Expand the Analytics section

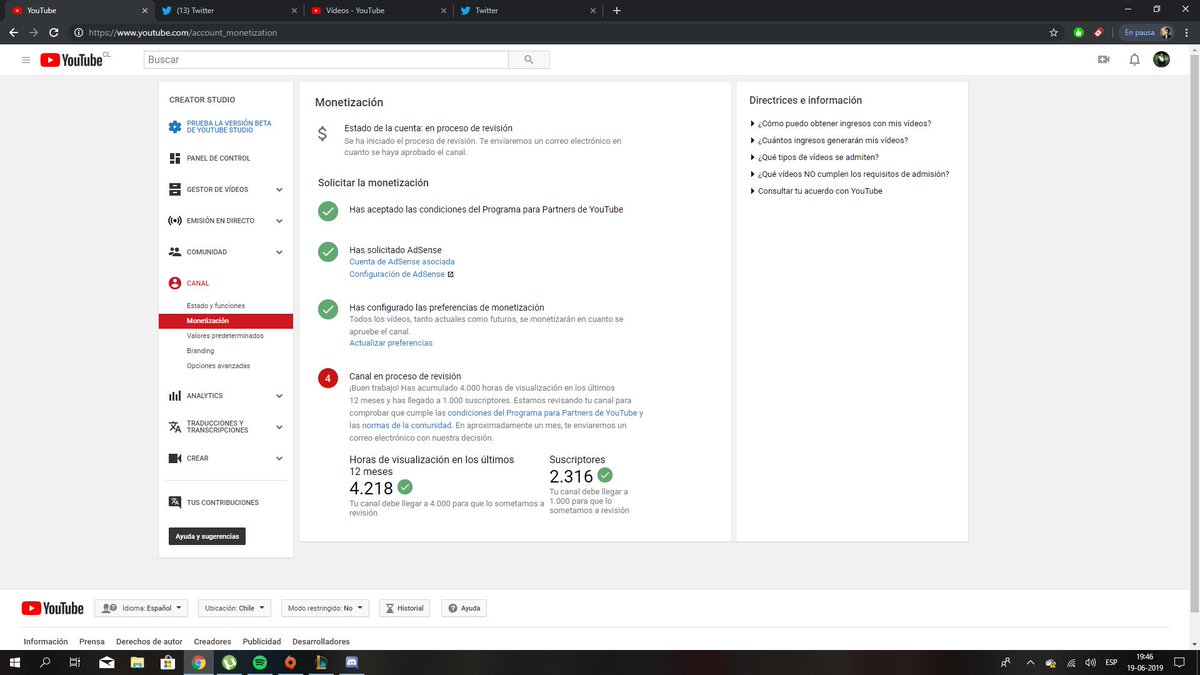click(x=279, y=396)
